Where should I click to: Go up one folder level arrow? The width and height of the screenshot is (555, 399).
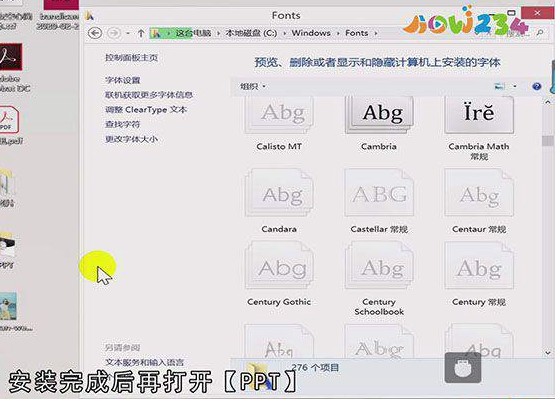[x=141, y=33]
